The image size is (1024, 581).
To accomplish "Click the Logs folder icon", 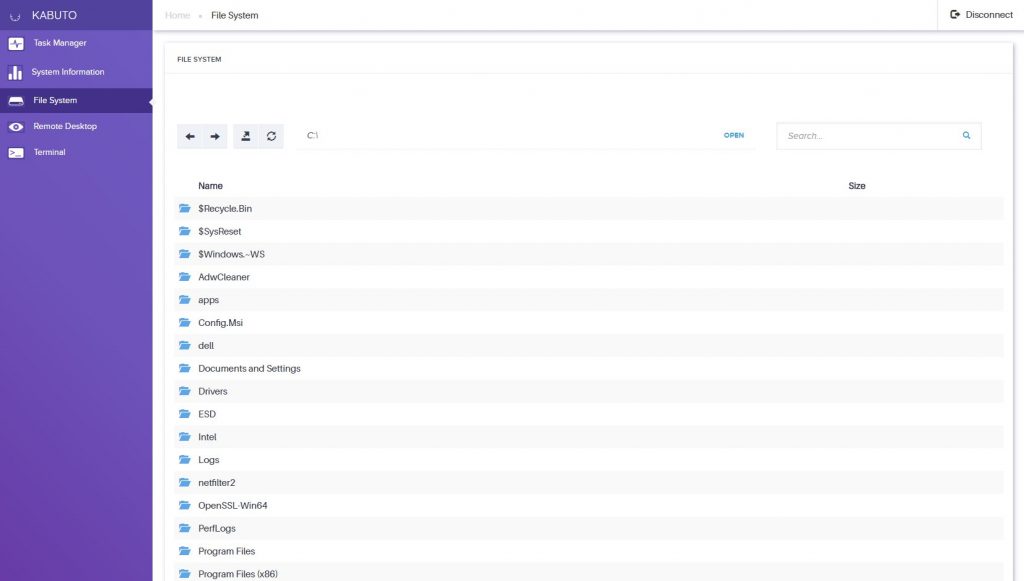I will coord(185,460).
